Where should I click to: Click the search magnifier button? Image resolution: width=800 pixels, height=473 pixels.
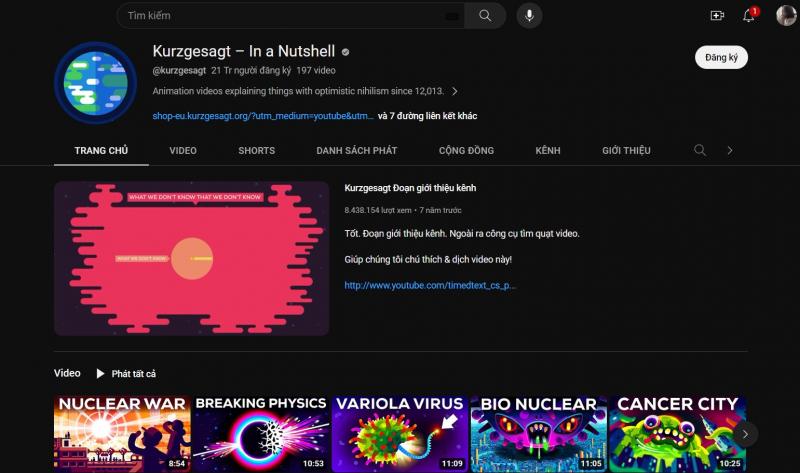(x=485, y=16)
